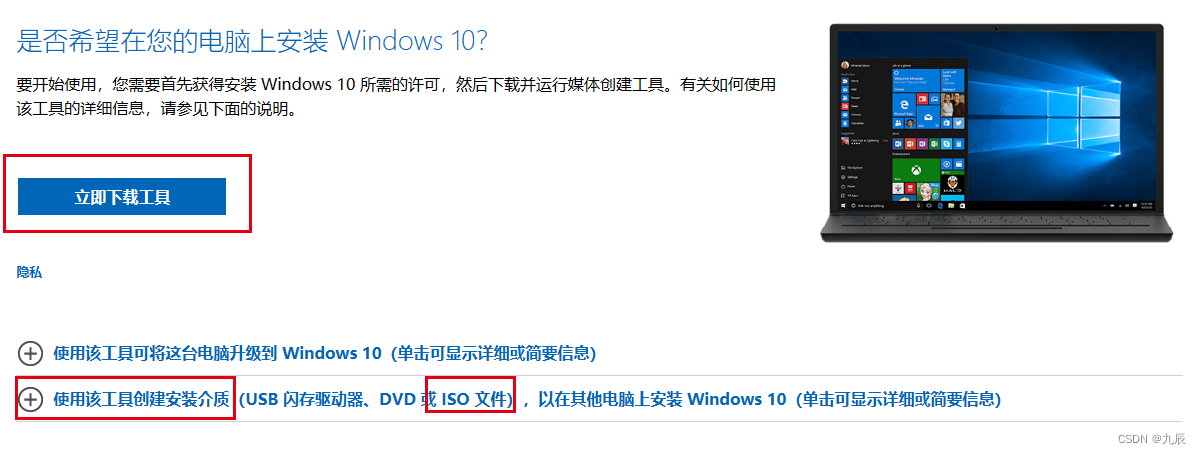Image resolution: width=1201 pixels, height=454 pixels.
Task: Click the 使用该工具创建安装介质 link text
Action: pos(142,399)
